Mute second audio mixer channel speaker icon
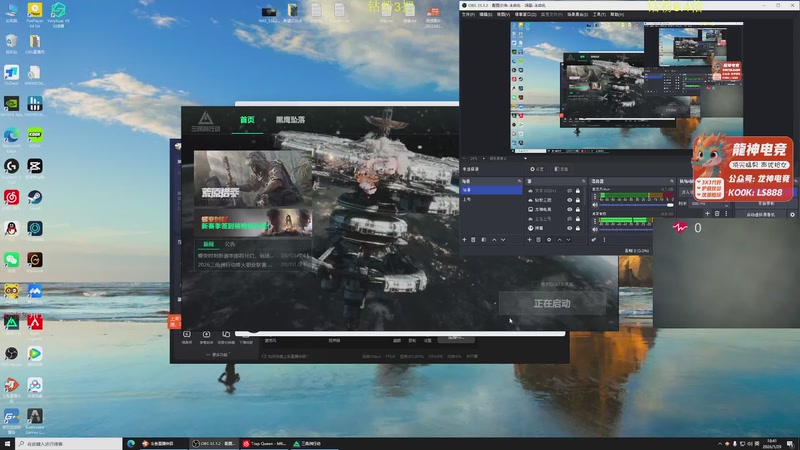This screenshot has height=450, width=800. click(x=595, y=229)
